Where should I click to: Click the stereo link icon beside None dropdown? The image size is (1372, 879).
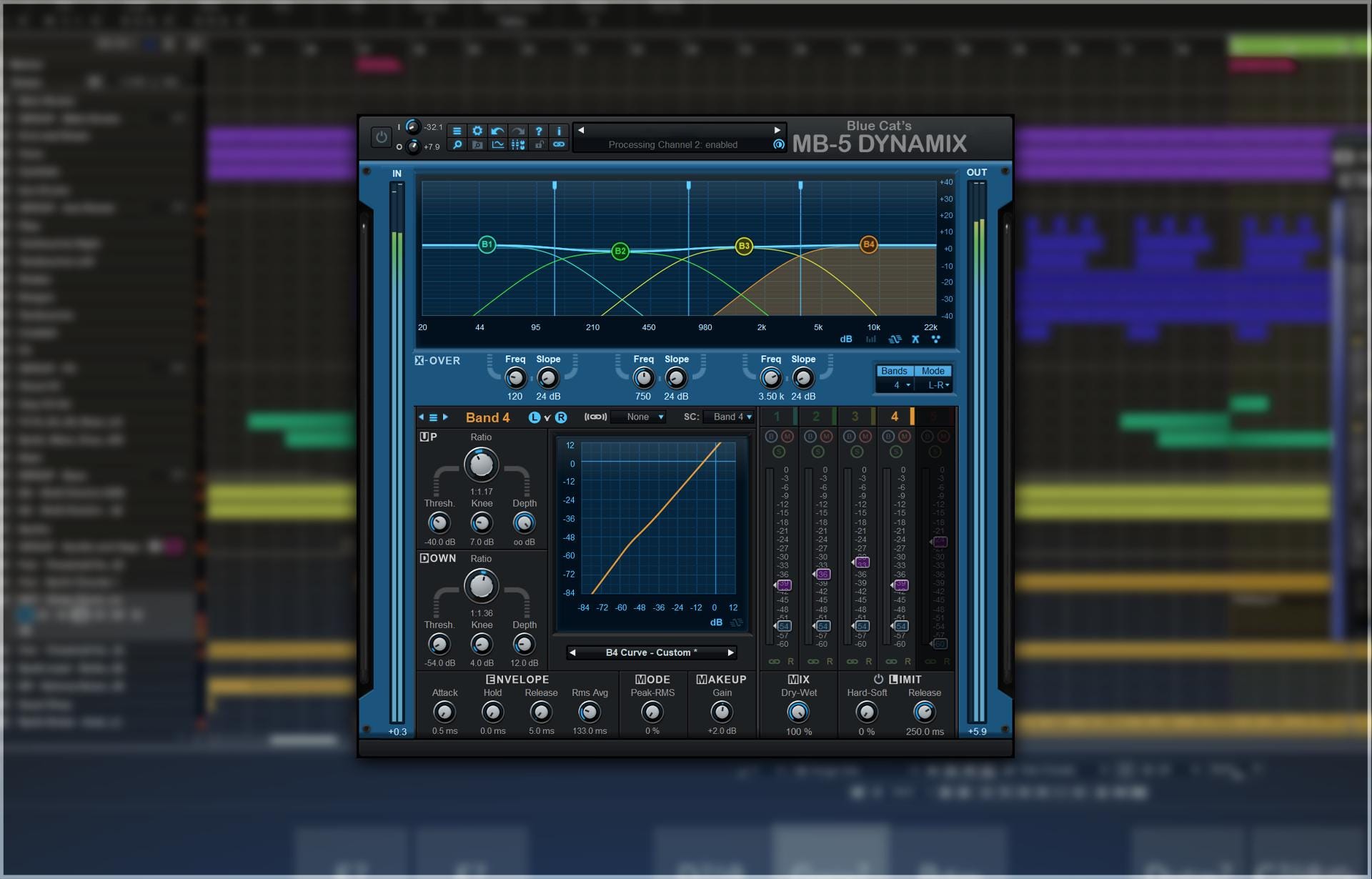pyautogui.click(x=595, y=417)
